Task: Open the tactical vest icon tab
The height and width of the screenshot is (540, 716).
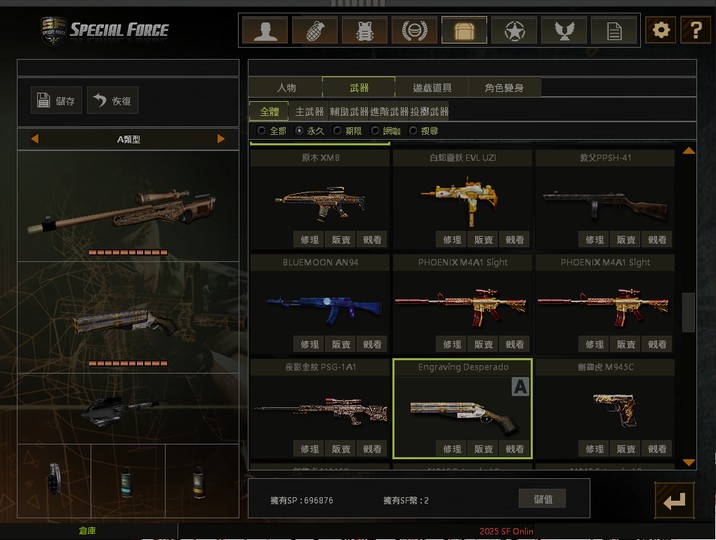Action: coord(364,30)
